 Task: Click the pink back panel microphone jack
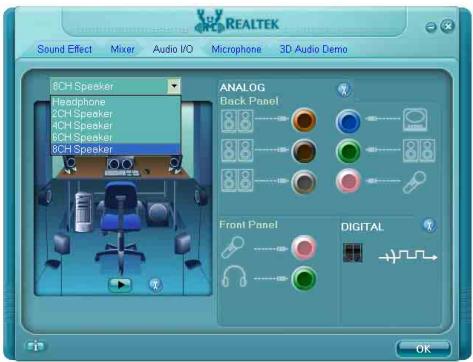pos(348,181)
